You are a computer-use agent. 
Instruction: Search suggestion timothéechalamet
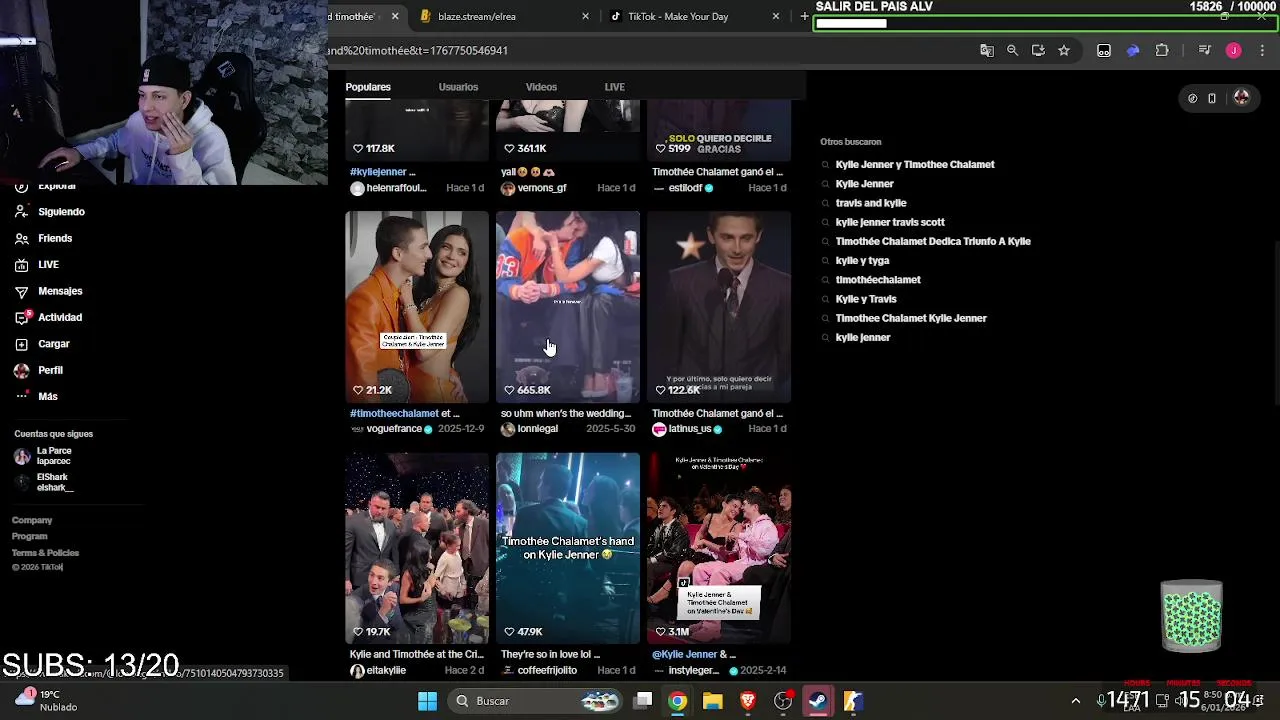pyautogui.click(x=878, y=280)
